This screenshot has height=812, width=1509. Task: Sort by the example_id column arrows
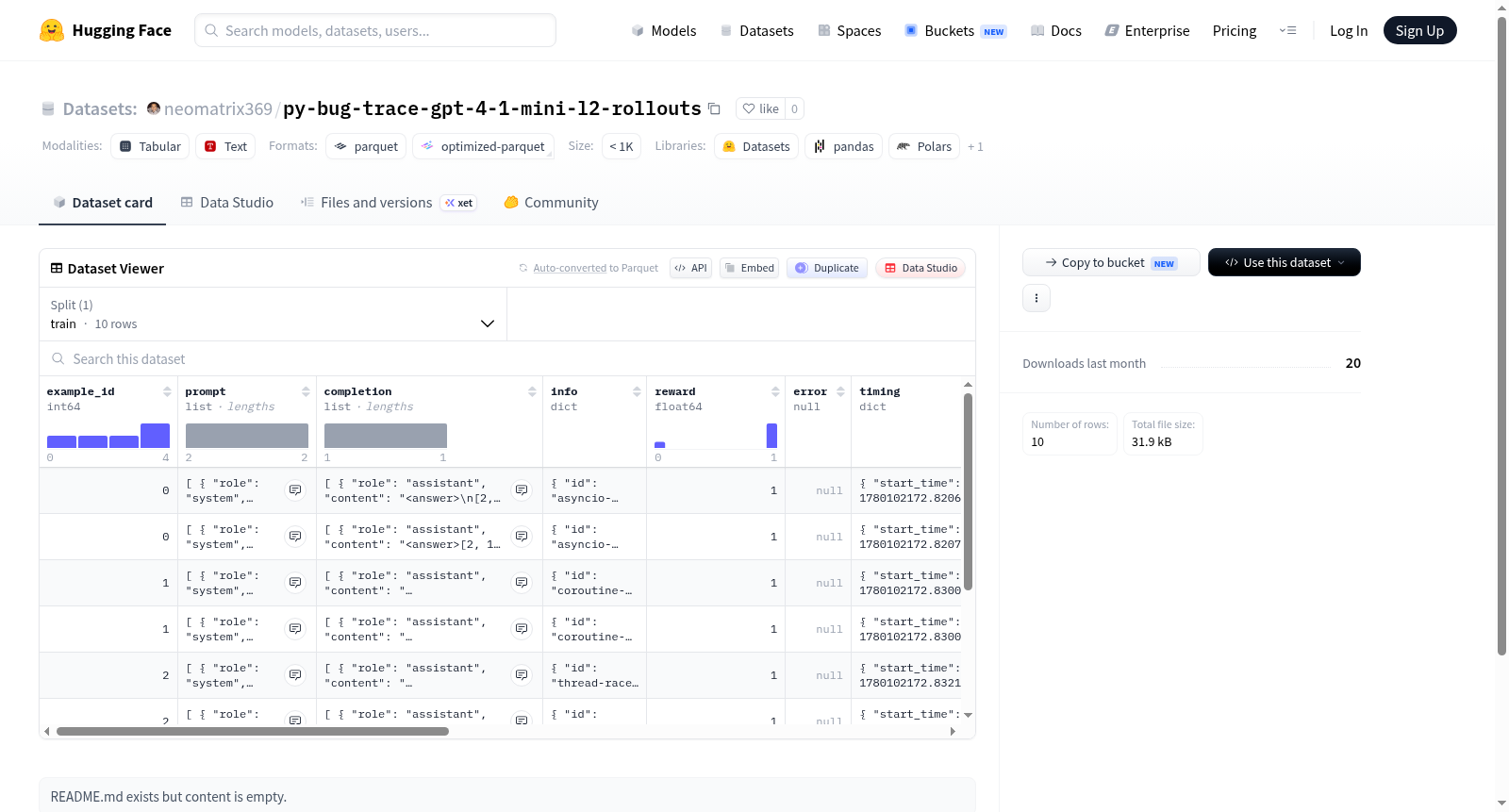point(167,391)
